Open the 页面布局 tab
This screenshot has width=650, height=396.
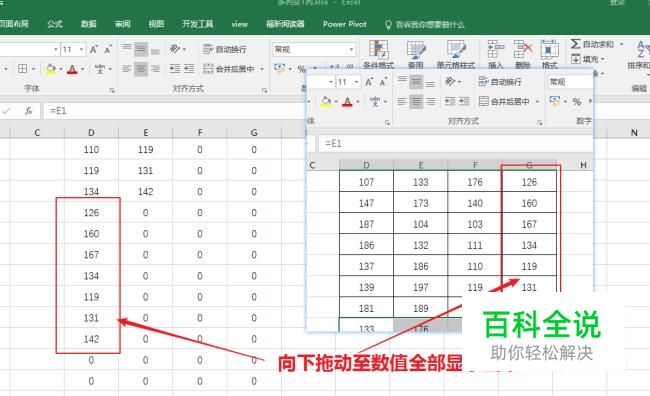tap(14, 24)
